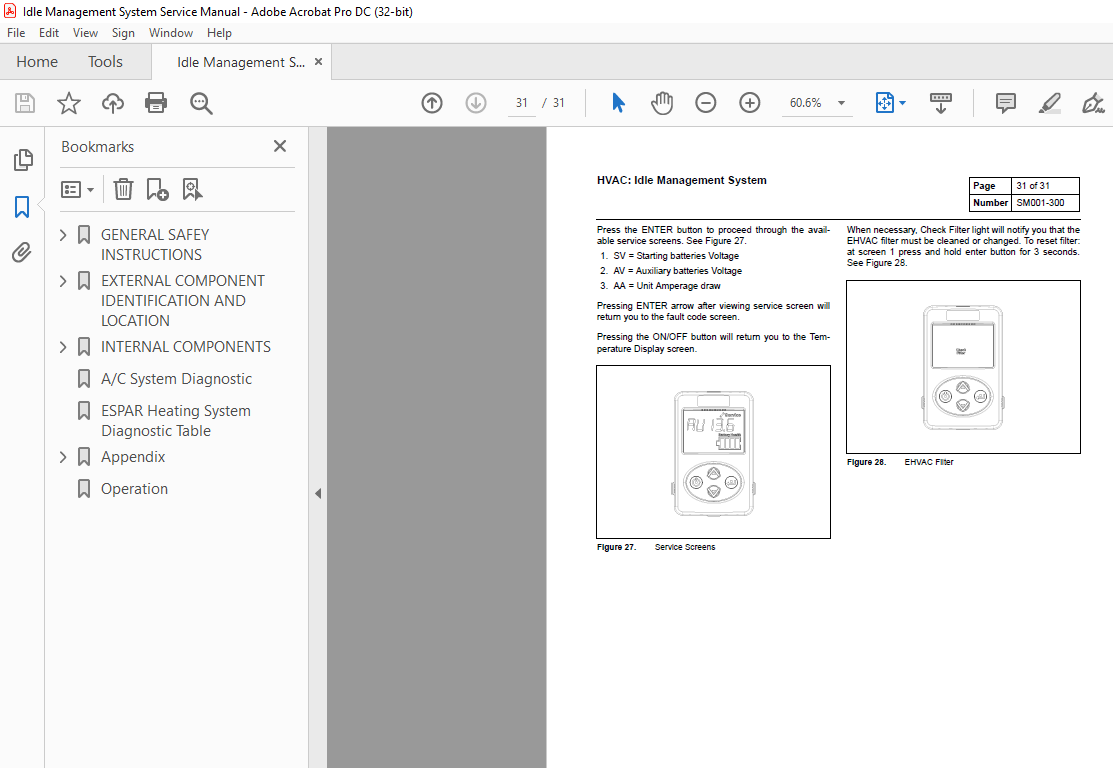Delete selected bookmark with trash icon
The image size is (1113, 768).
click(123, 190)
